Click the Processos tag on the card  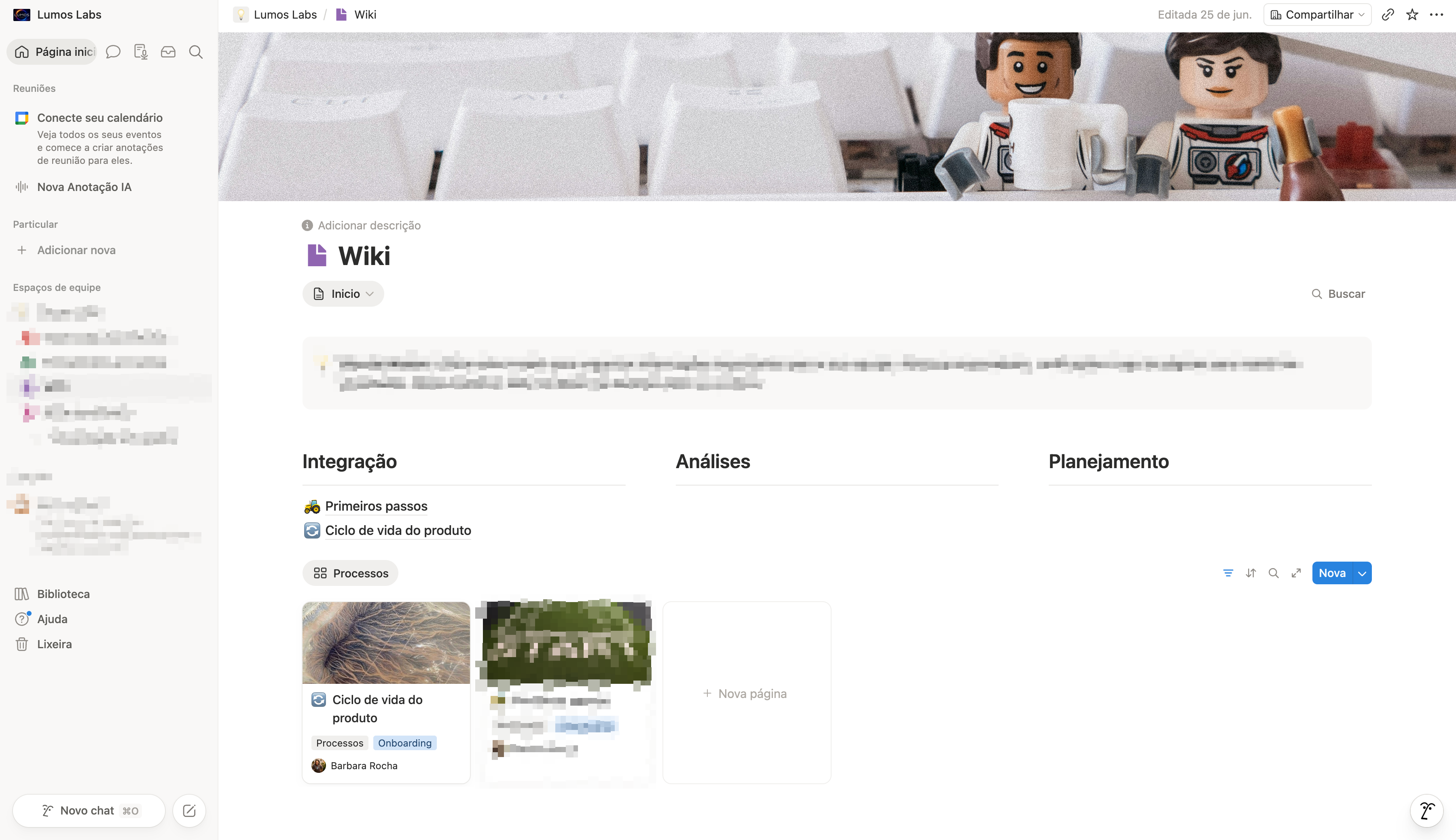point(340,743)
